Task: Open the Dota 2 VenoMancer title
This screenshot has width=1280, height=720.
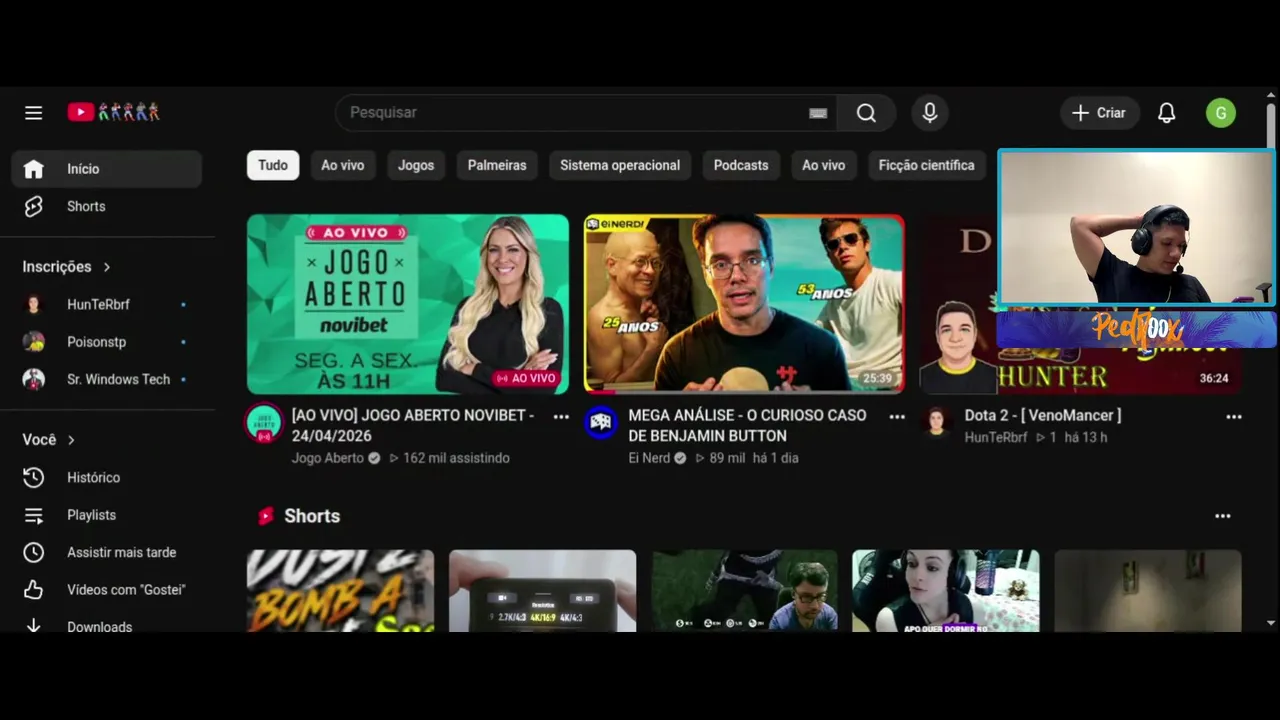Action: 1043,415
